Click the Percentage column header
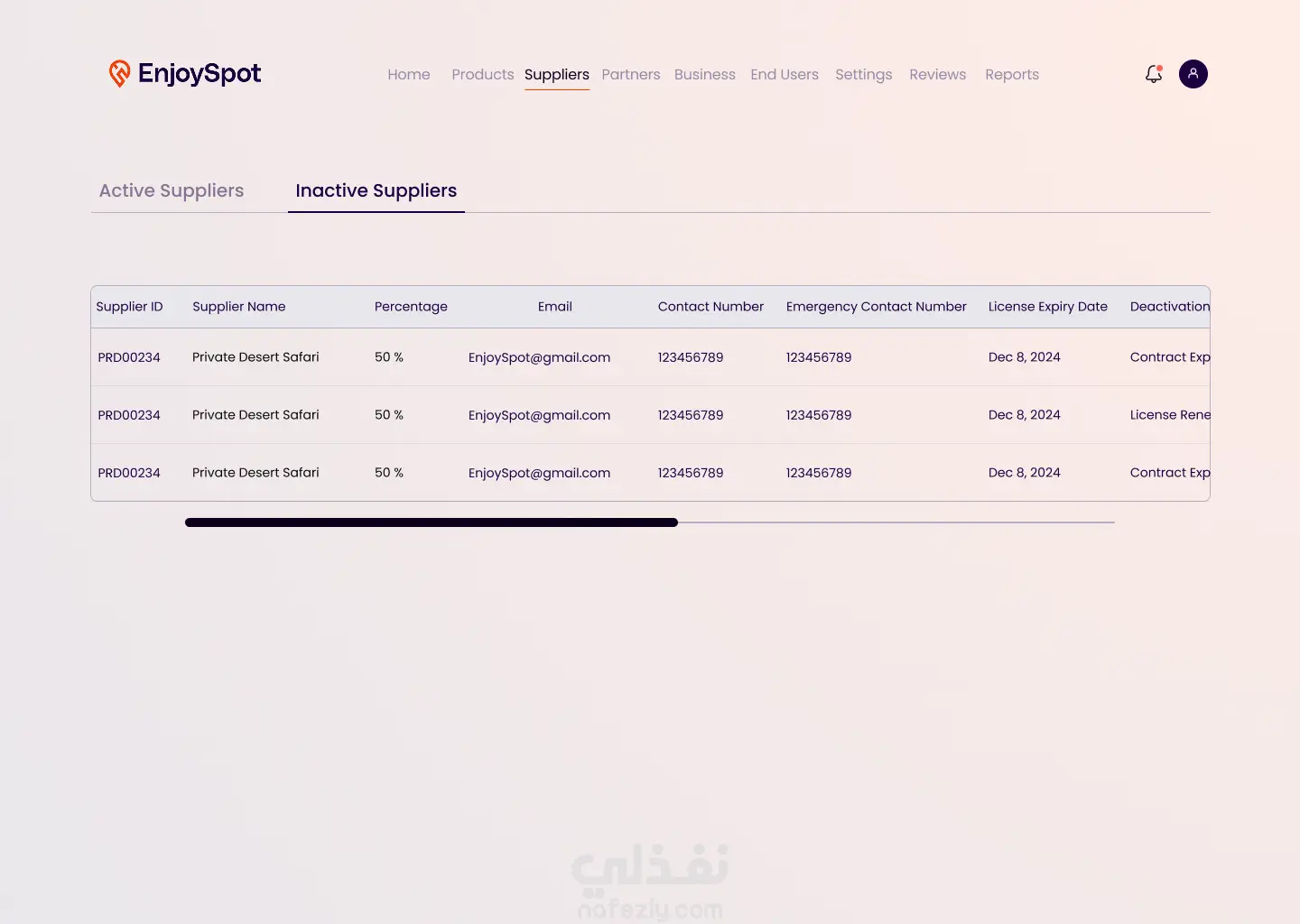Viewport: 1300px width, 924px height. click(x=411, y=307)
